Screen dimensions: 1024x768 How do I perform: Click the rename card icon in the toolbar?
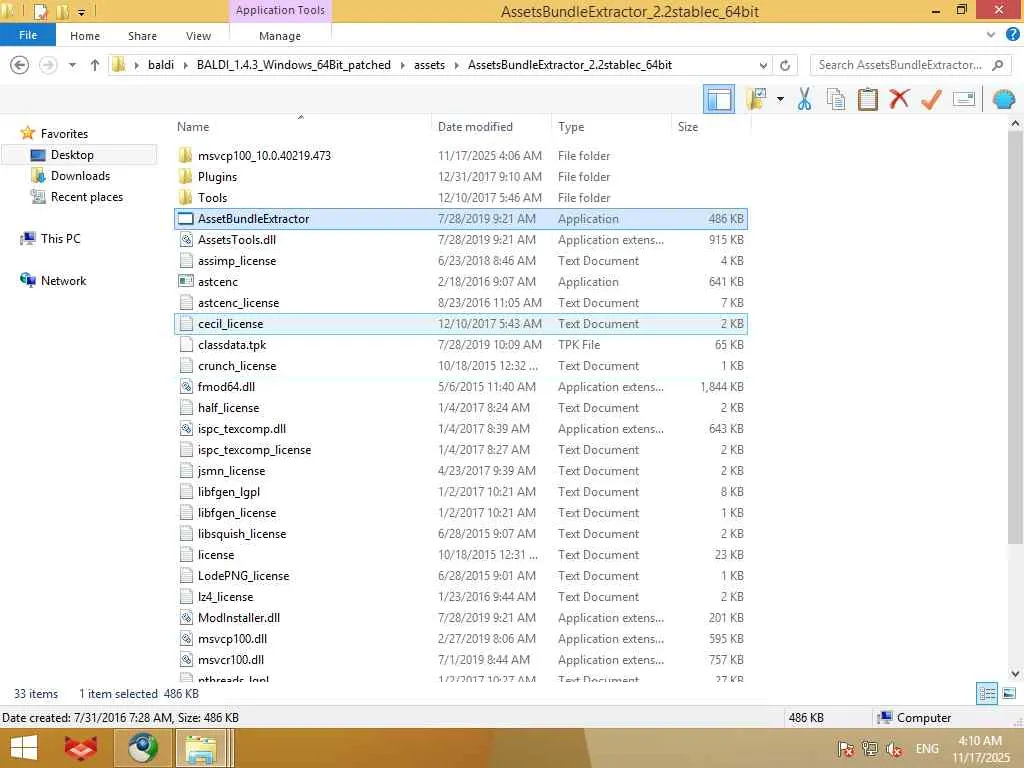pos(964,99)
